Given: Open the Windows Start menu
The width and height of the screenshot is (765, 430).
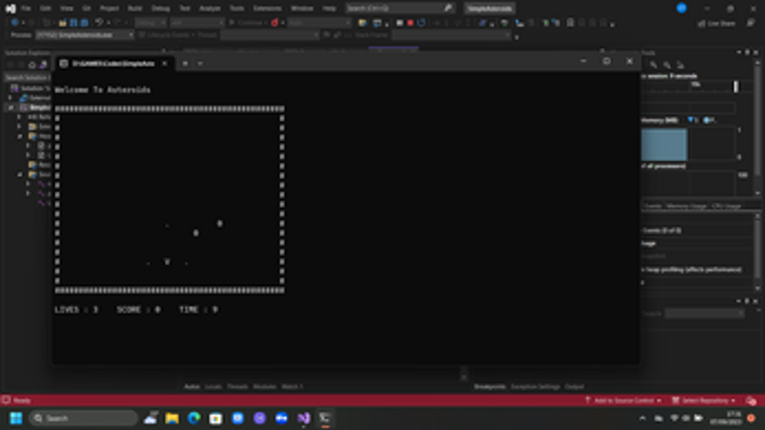Looking at the screenshot, I should tap(16, 418).
